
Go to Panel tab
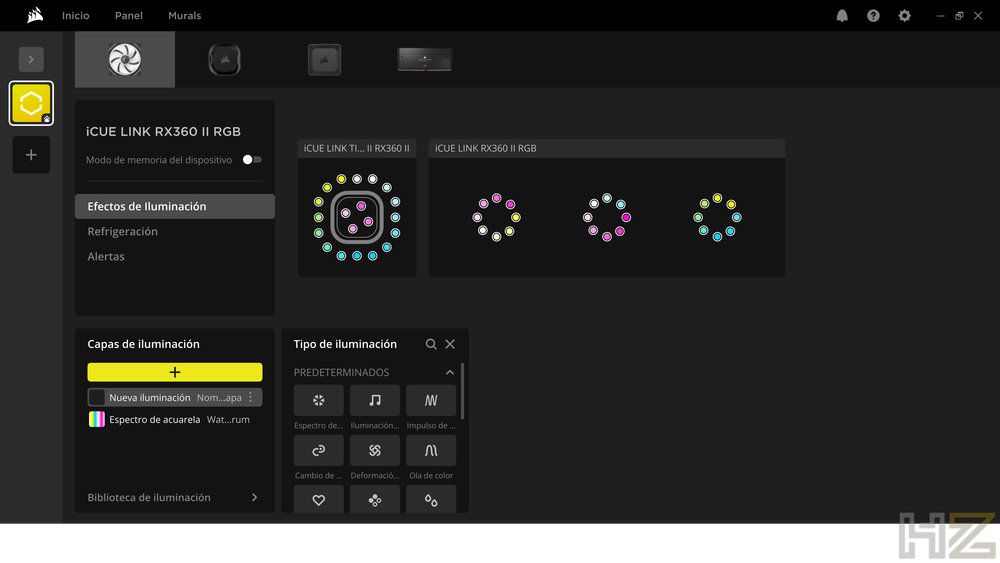coord(129,15)
